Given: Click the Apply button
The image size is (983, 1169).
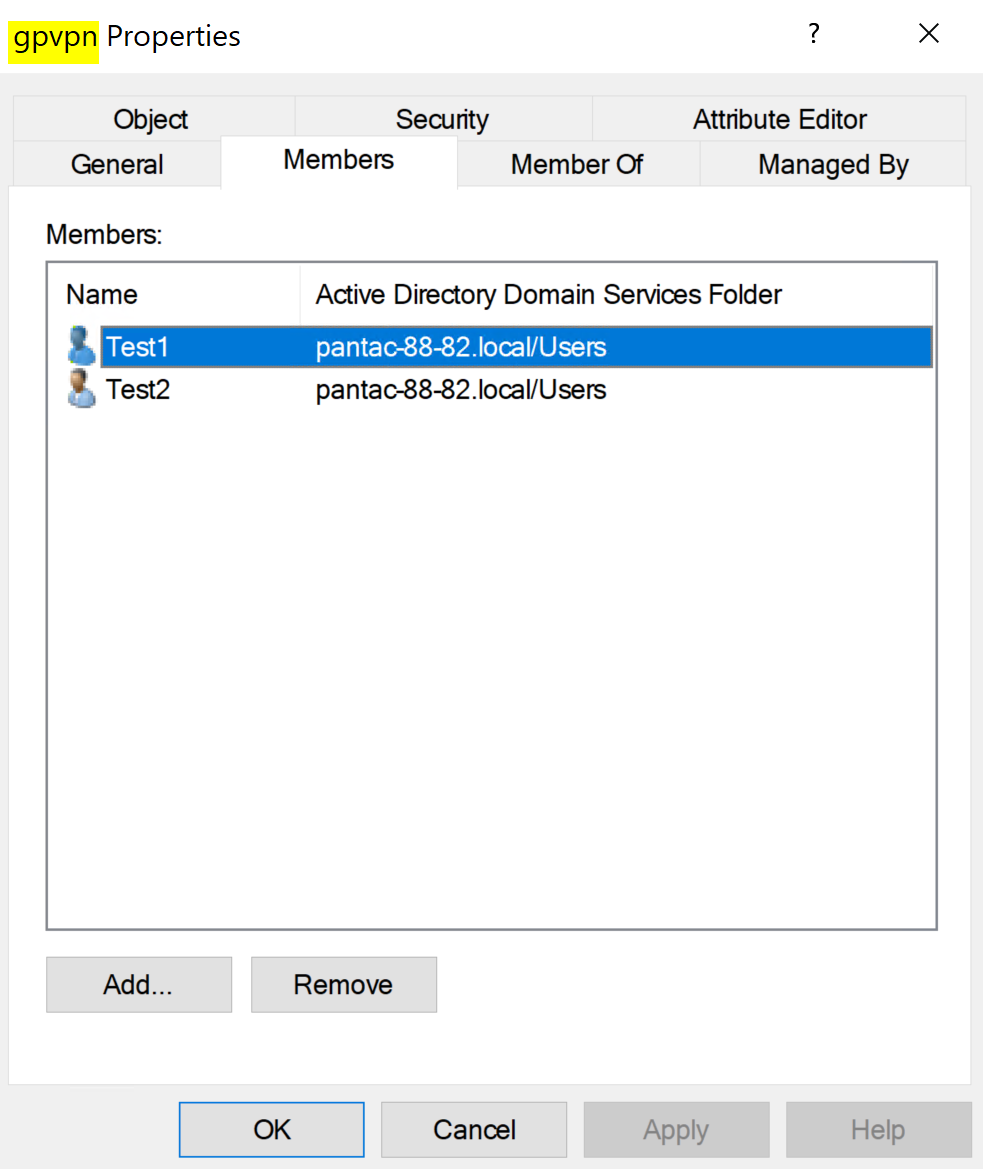Looking at the screenshot, I should coord(676,1130).
